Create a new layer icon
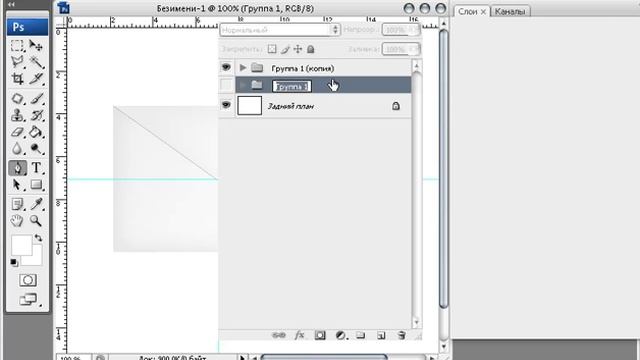 coord(381,336)
